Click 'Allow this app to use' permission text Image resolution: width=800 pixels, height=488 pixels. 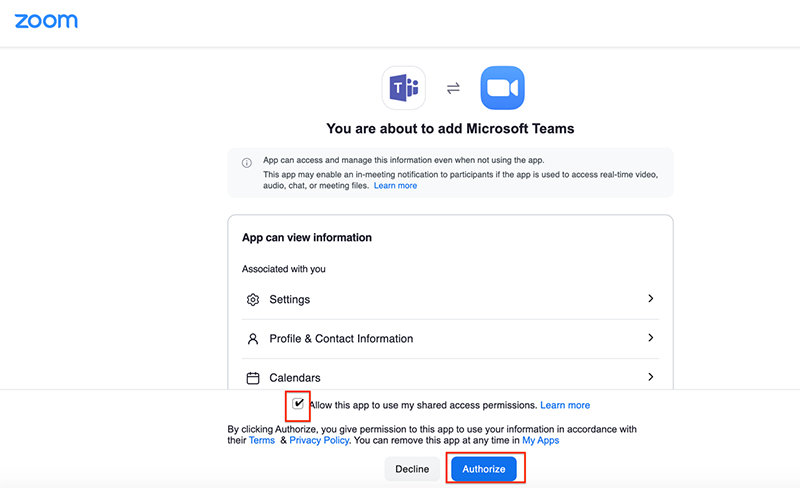click(x=423, y=405)
